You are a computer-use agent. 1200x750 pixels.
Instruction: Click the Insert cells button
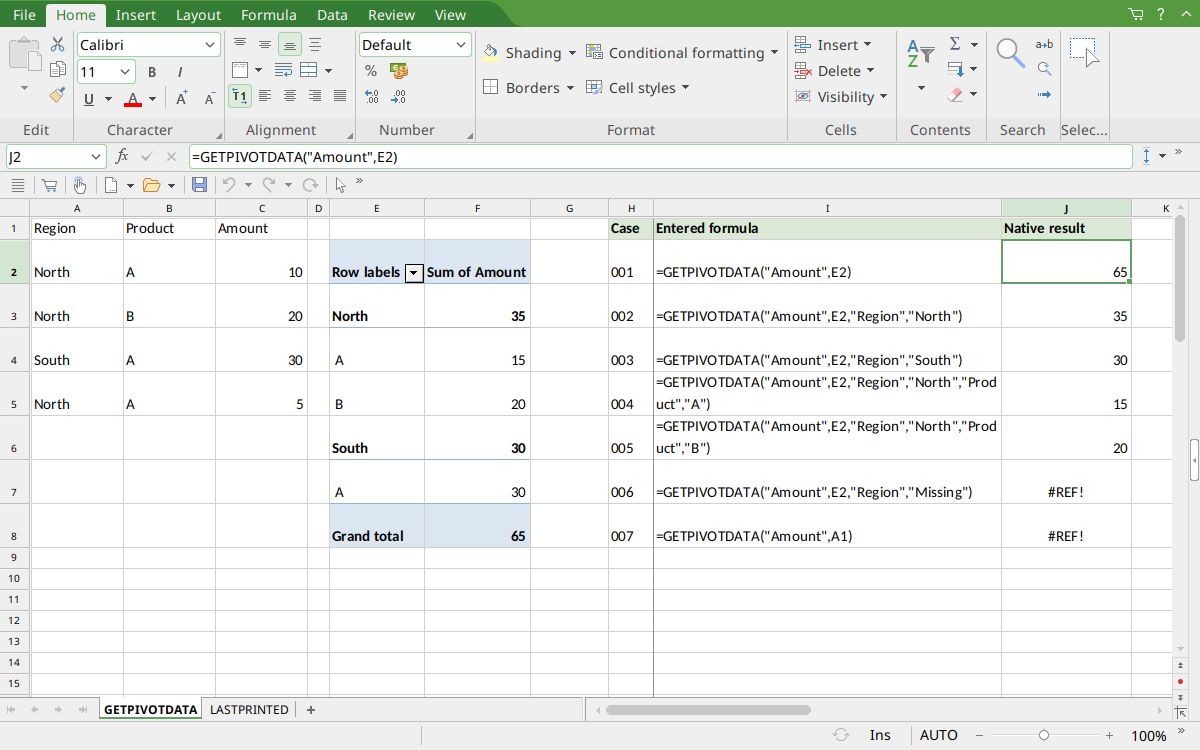(x=833, y=45)
